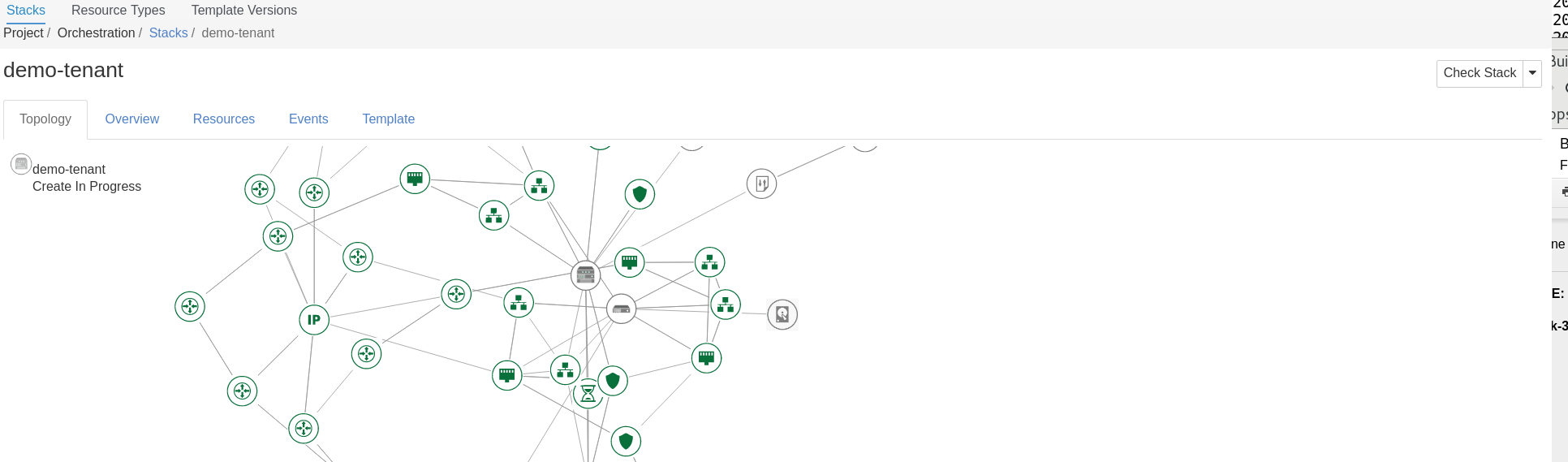Select the gray document transfer attachment node

click(761, 184)
